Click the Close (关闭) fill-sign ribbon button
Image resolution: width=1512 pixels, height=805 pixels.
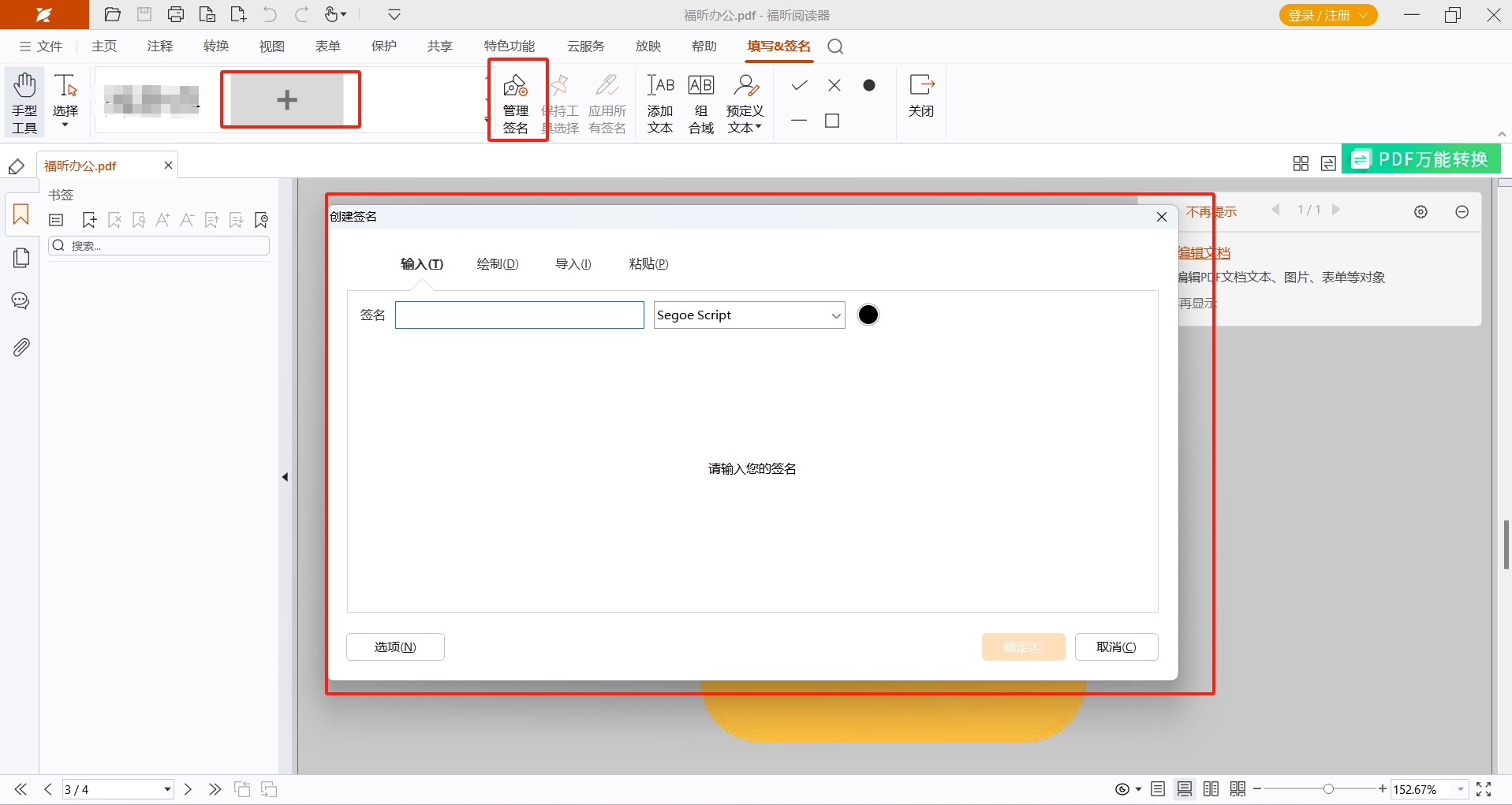coord(921,95)
